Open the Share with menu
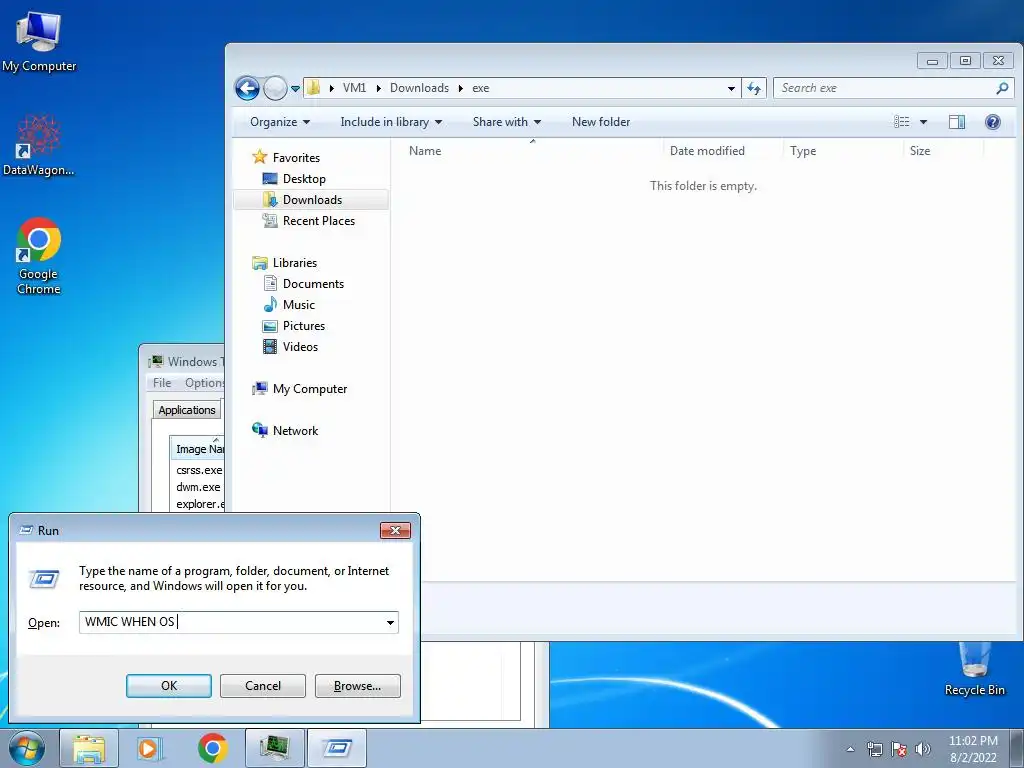The width and height of the screenshot is (1024, 768). tap(507, 122)
